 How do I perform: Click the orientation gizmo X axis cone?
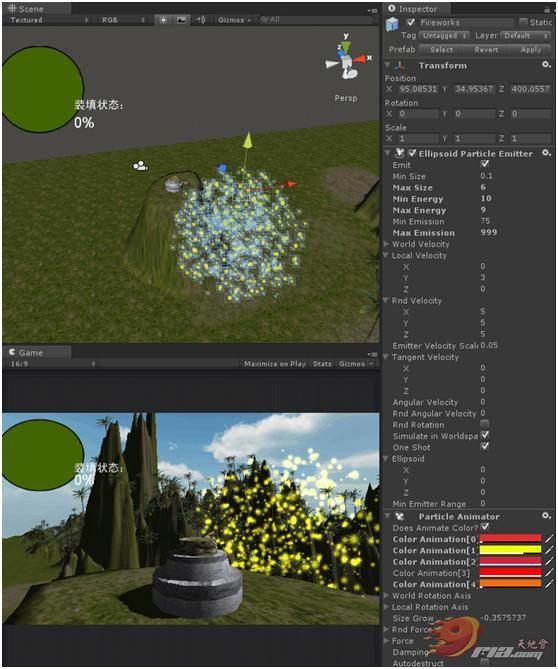360,59
